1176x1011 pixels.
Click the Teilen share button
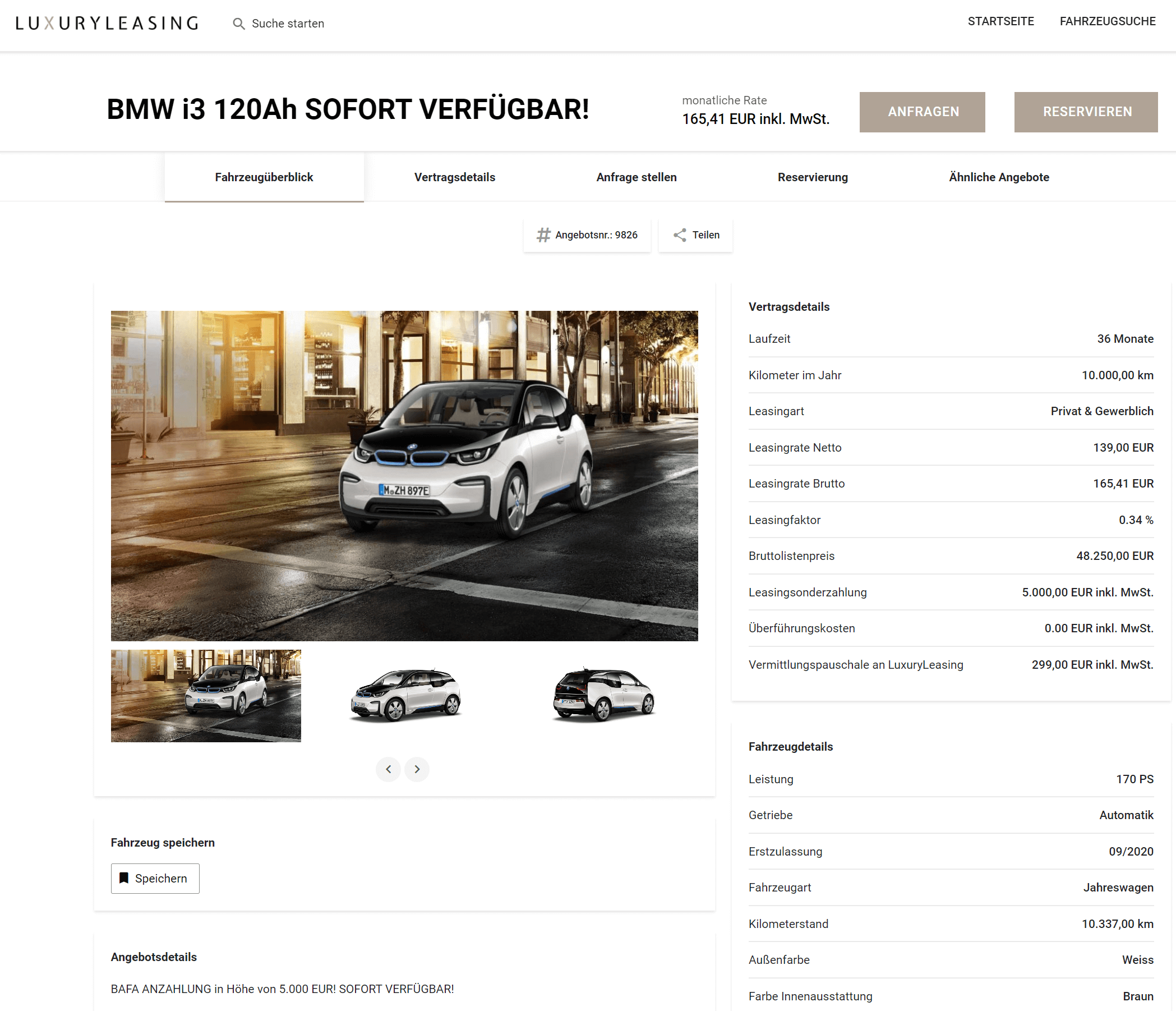[696, 235]
